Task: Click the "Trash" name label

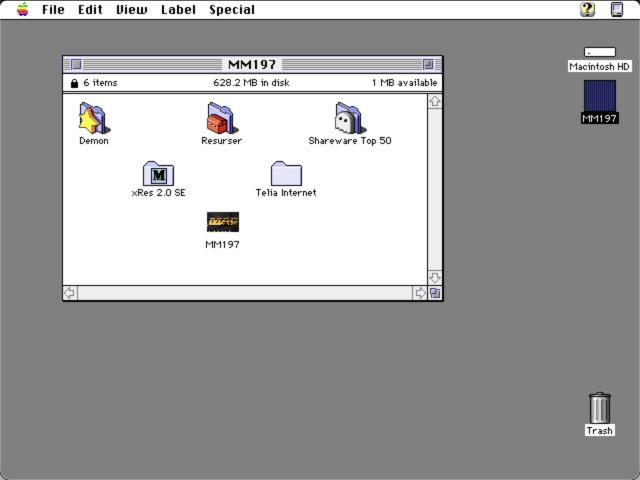Action: pos(600,431)
